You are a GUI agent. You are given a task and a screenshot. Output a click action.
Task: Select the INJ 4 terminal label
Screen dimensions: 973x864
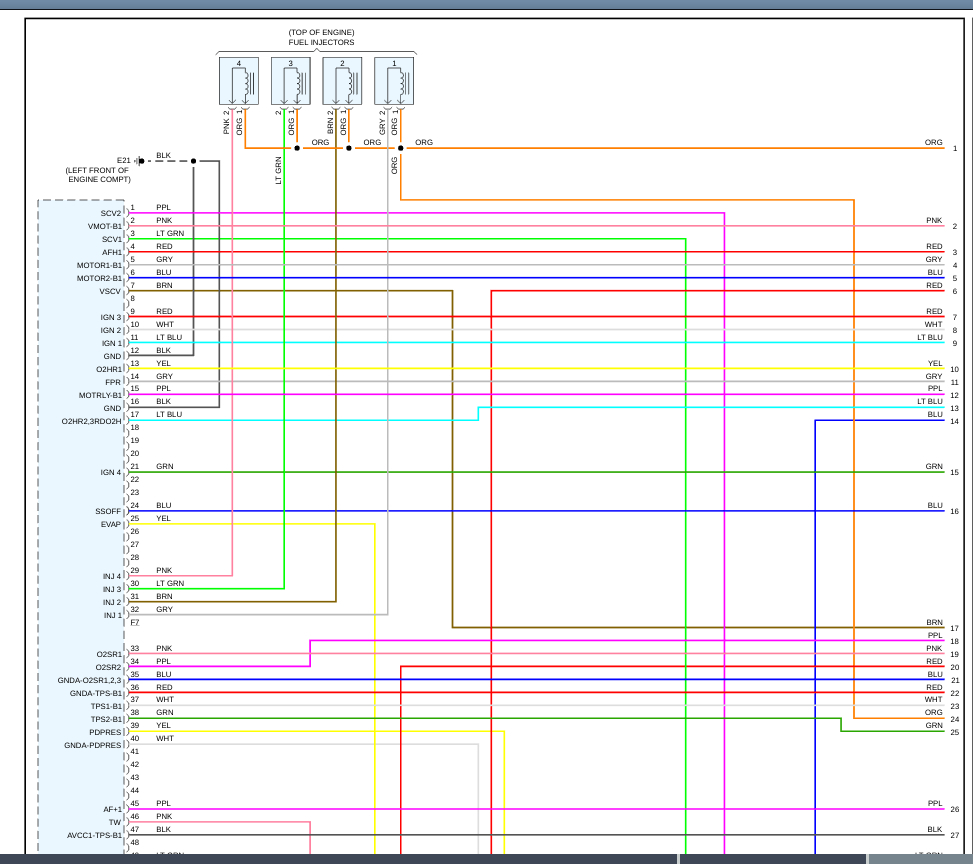click(111, 576)
